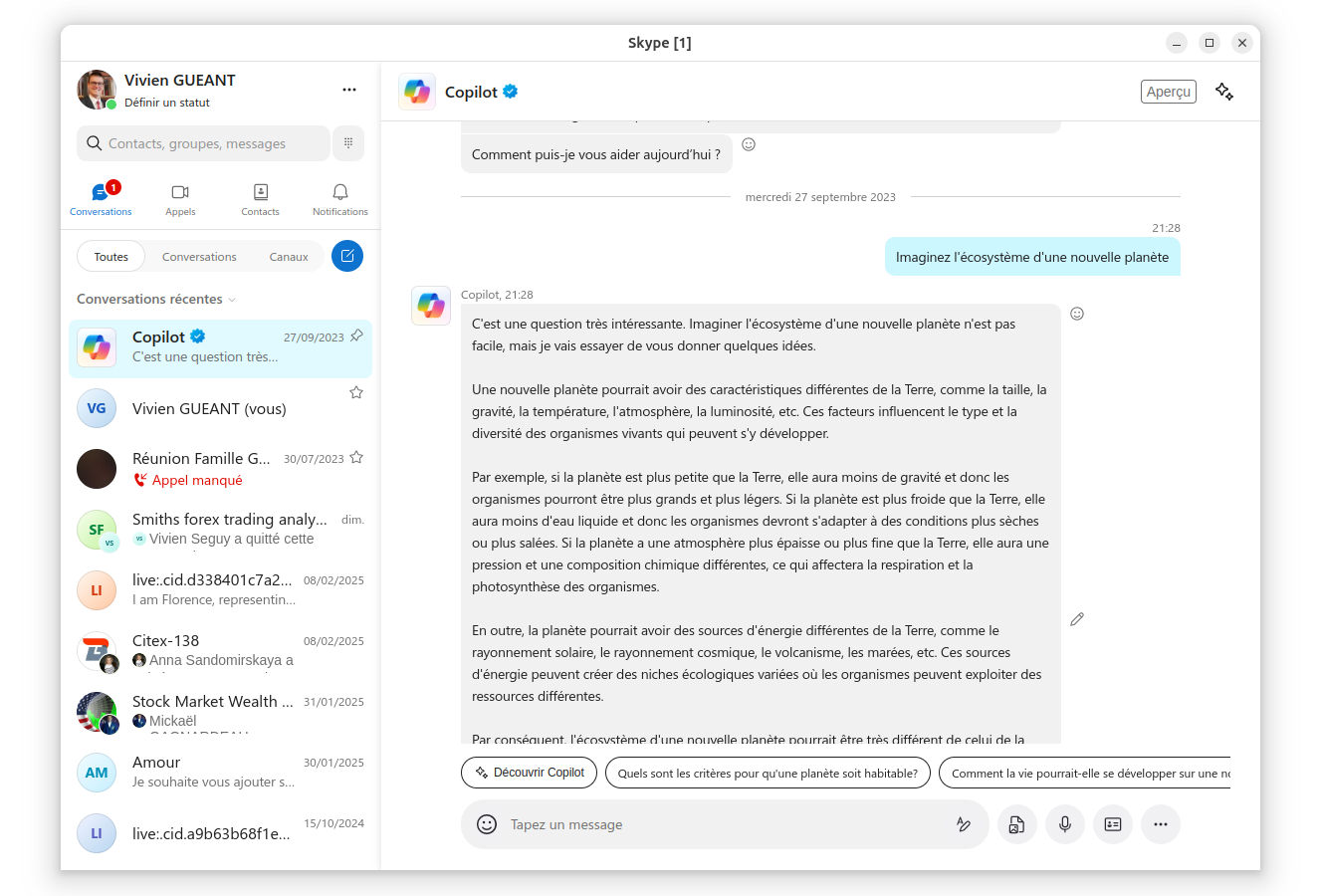This screenshot has height=896, width=1321.
Task: Switch to Conversations filter tab
Action: (x=199, y=257)
